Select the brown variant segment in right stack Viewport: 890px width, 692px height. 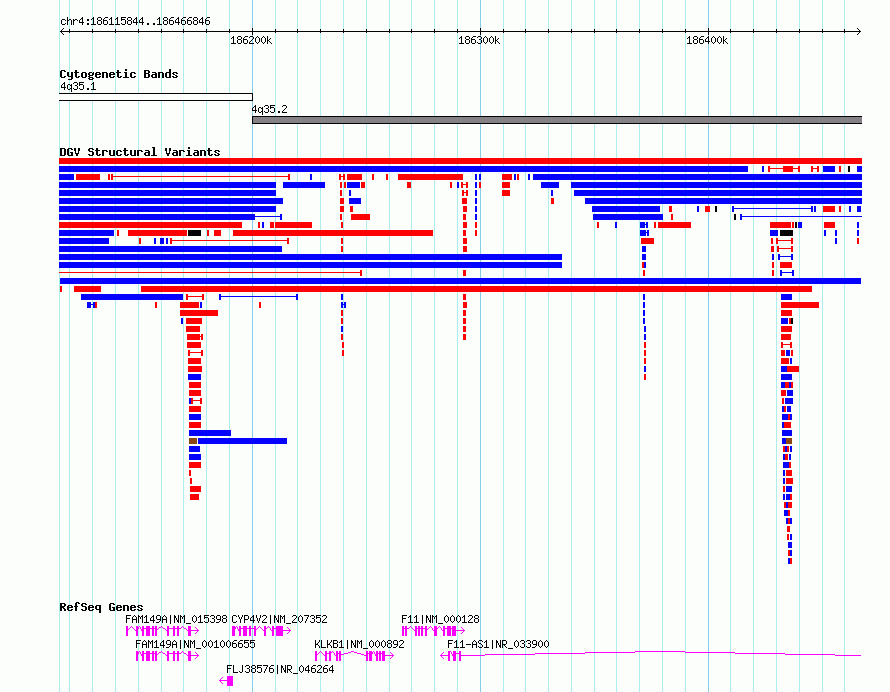(x=789, y=441)
